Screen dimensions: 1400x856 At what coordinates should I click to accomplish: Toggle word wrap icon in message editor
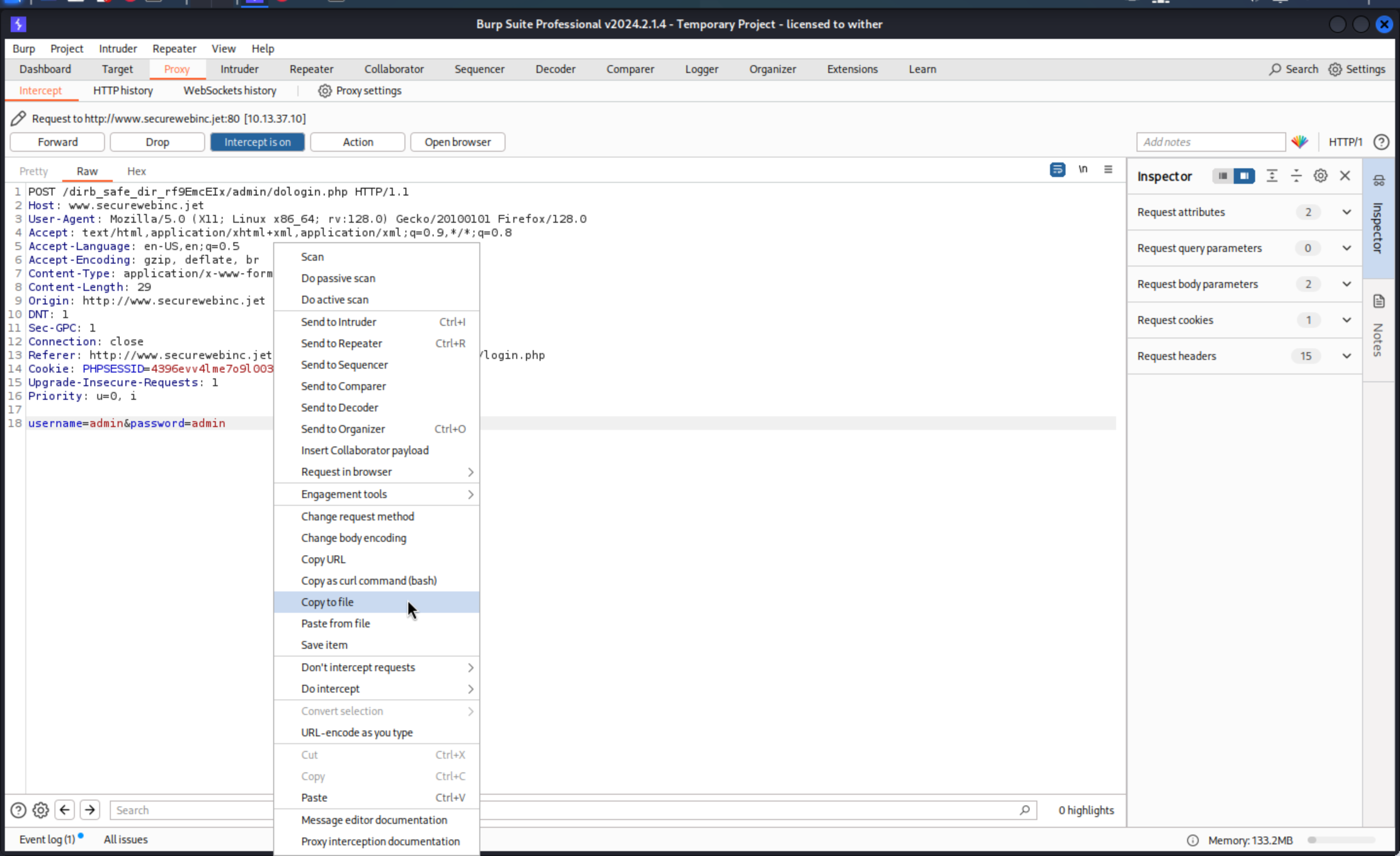[1057, 169]
